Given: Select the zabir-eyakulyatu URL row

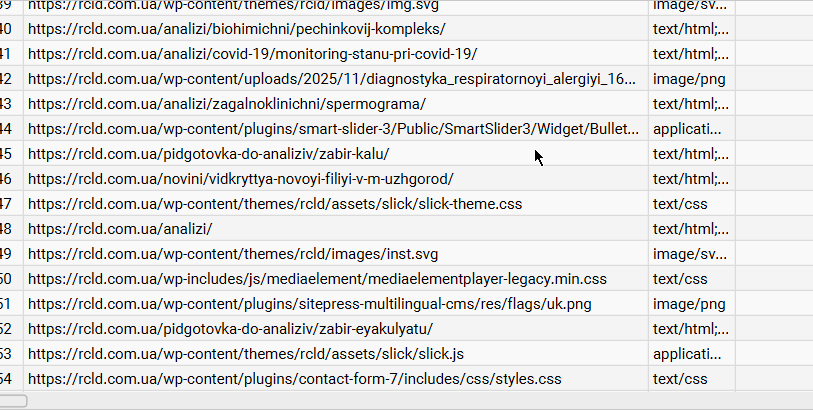Looking at the screenshot, I should tap(230, 329).
